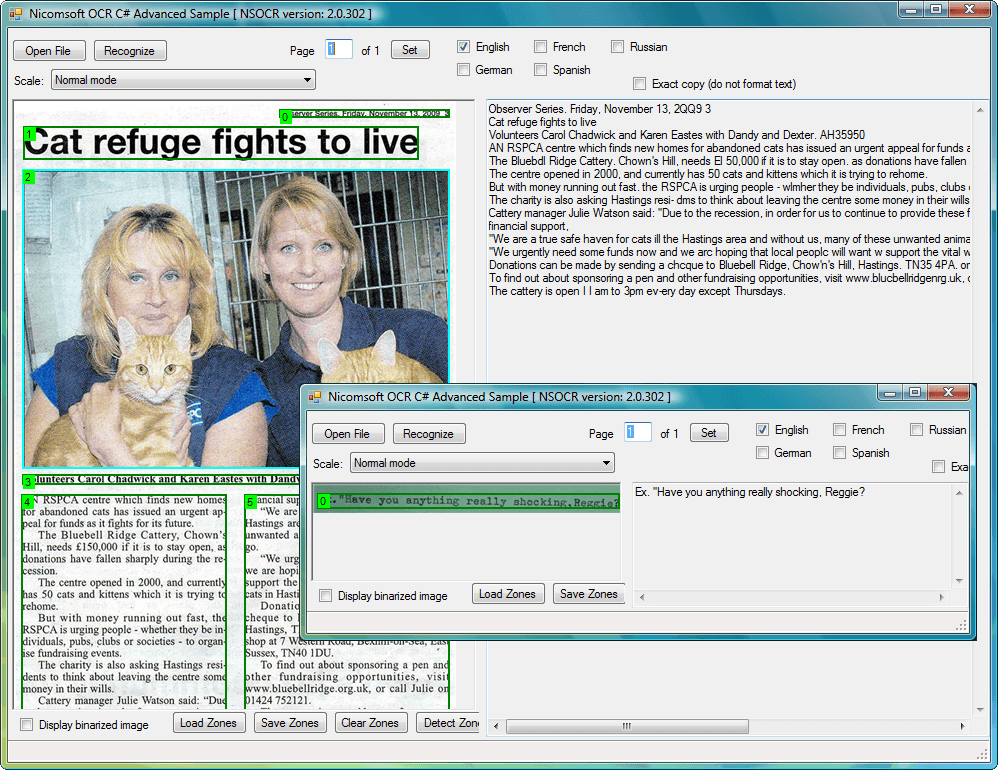Click the front window's app icon in title bar
Screen dimensions: 998x770
pos(315,396)
